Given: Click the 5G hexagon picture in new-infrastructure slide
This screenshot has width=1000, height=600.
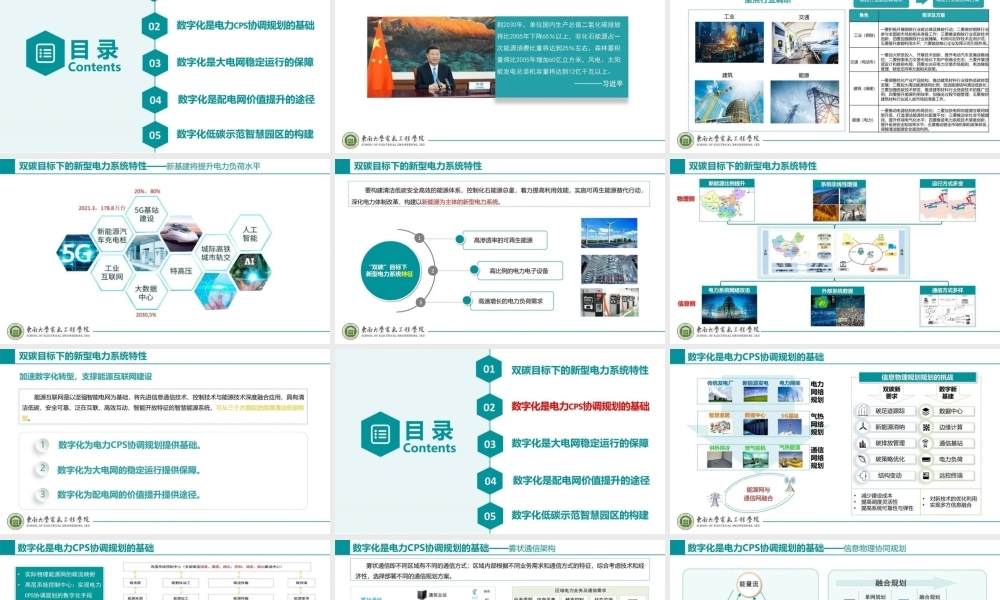Looking at the screenshot, I should pos(77,254).
